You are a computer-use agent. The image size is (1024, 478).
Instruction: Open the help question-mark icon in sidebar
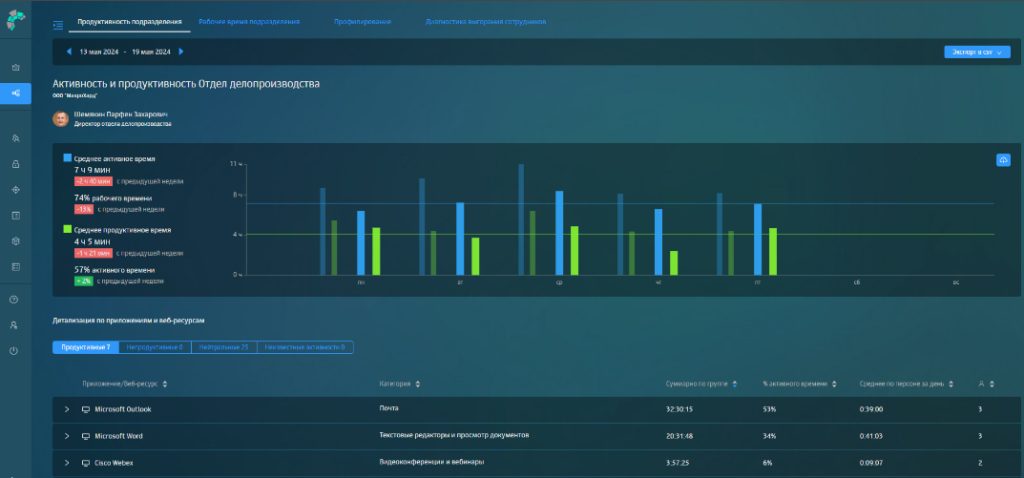coord(15,299)
